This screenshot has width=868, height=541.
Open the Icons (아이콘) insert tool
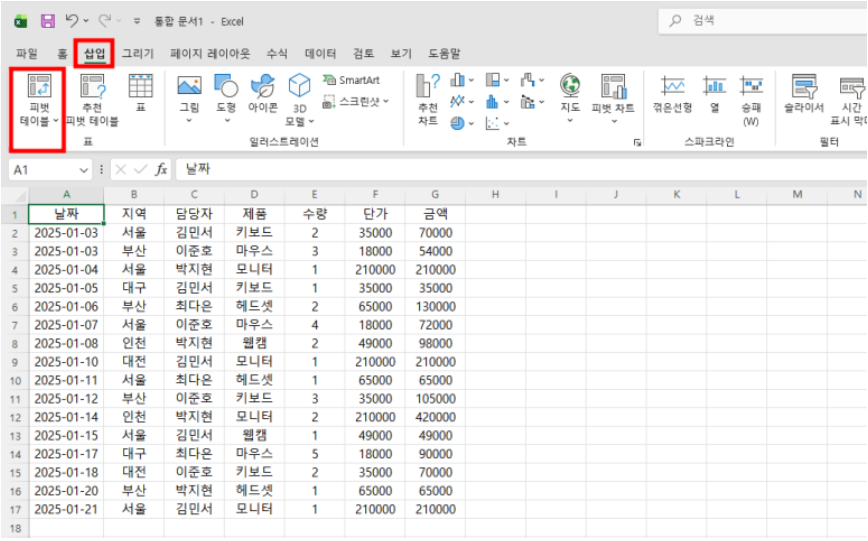[x=262, y=87]
